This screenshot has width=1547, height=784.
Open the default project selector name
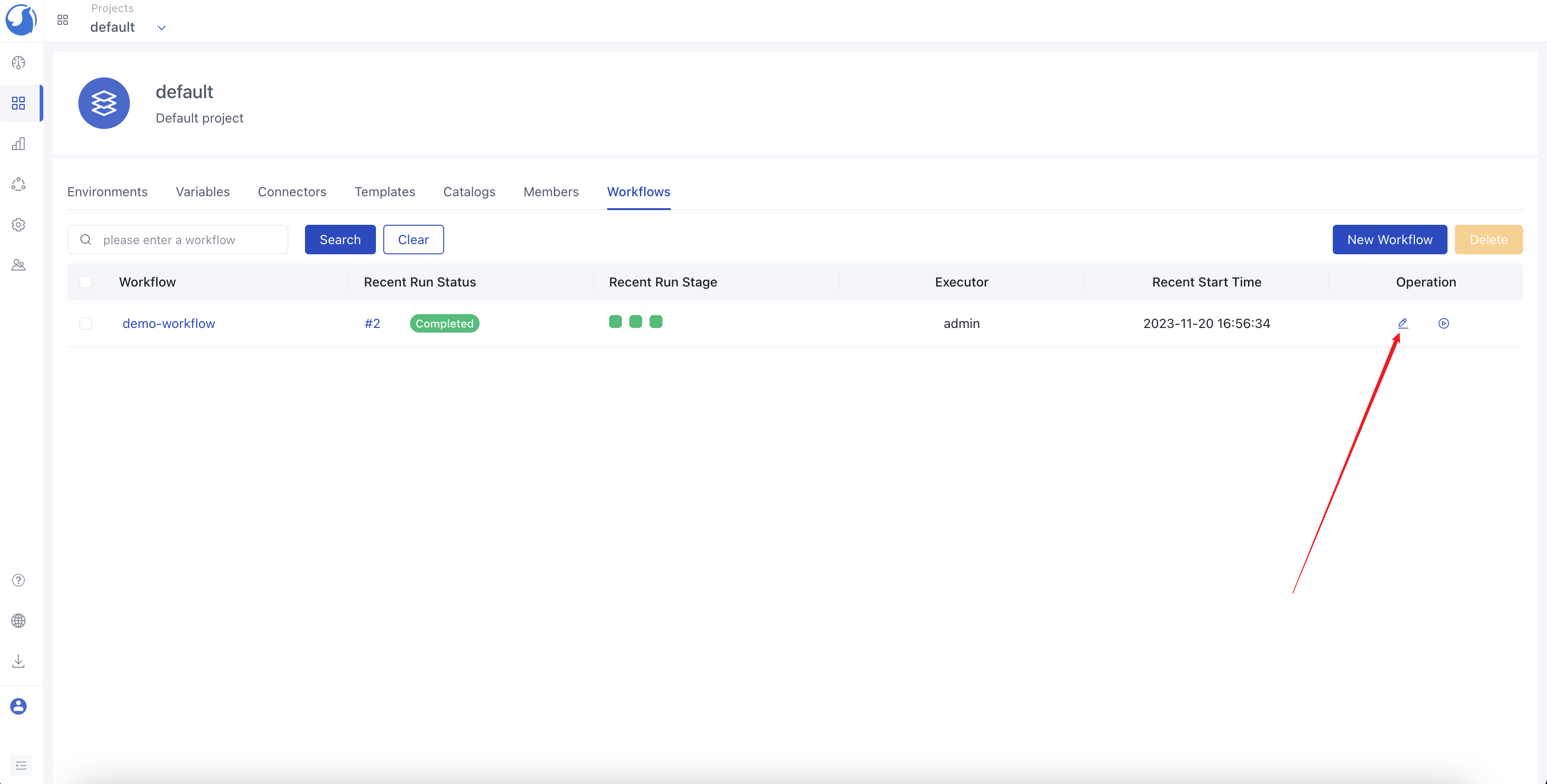112,27
